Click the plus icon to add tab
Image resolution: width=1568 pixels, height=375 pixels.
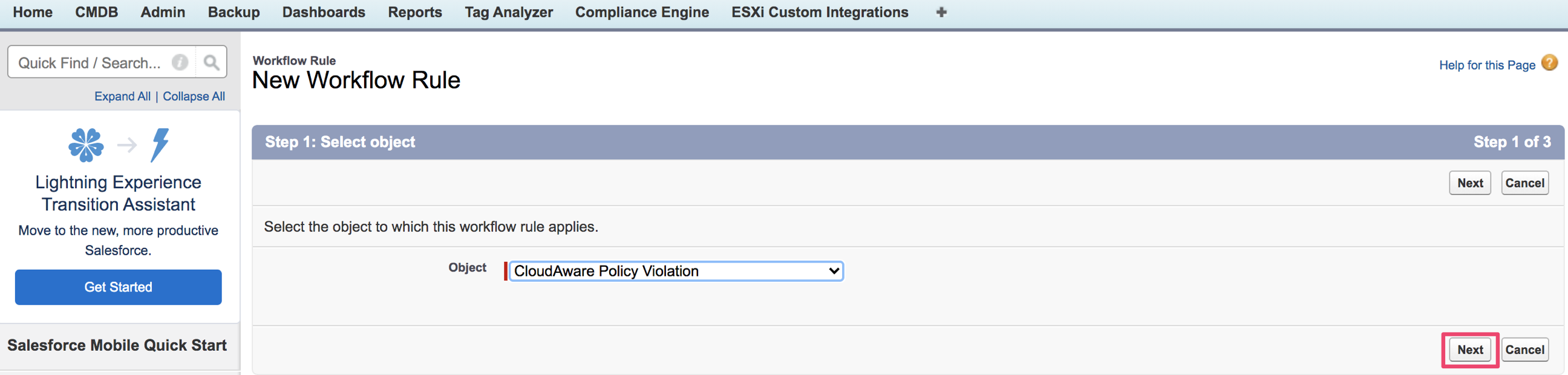coord(941,12)
